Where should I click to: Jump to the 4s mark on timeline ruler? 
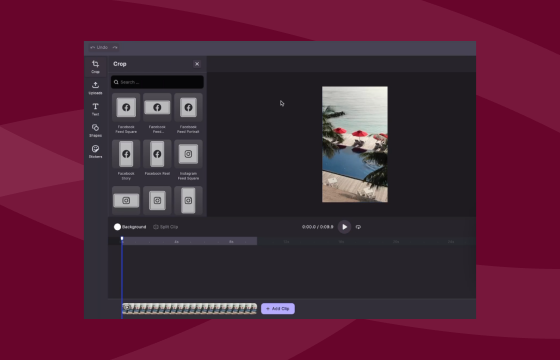click(176, 242)
